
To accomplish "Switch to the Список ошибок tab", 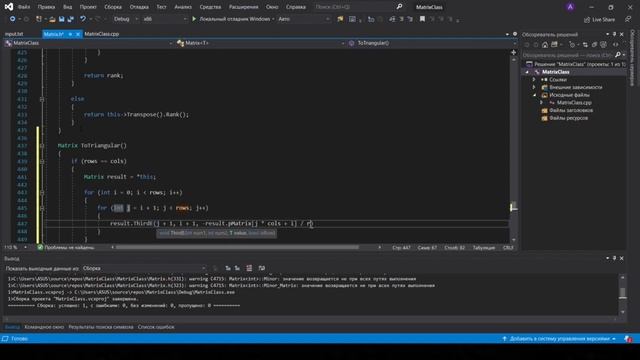I will 156,327.
